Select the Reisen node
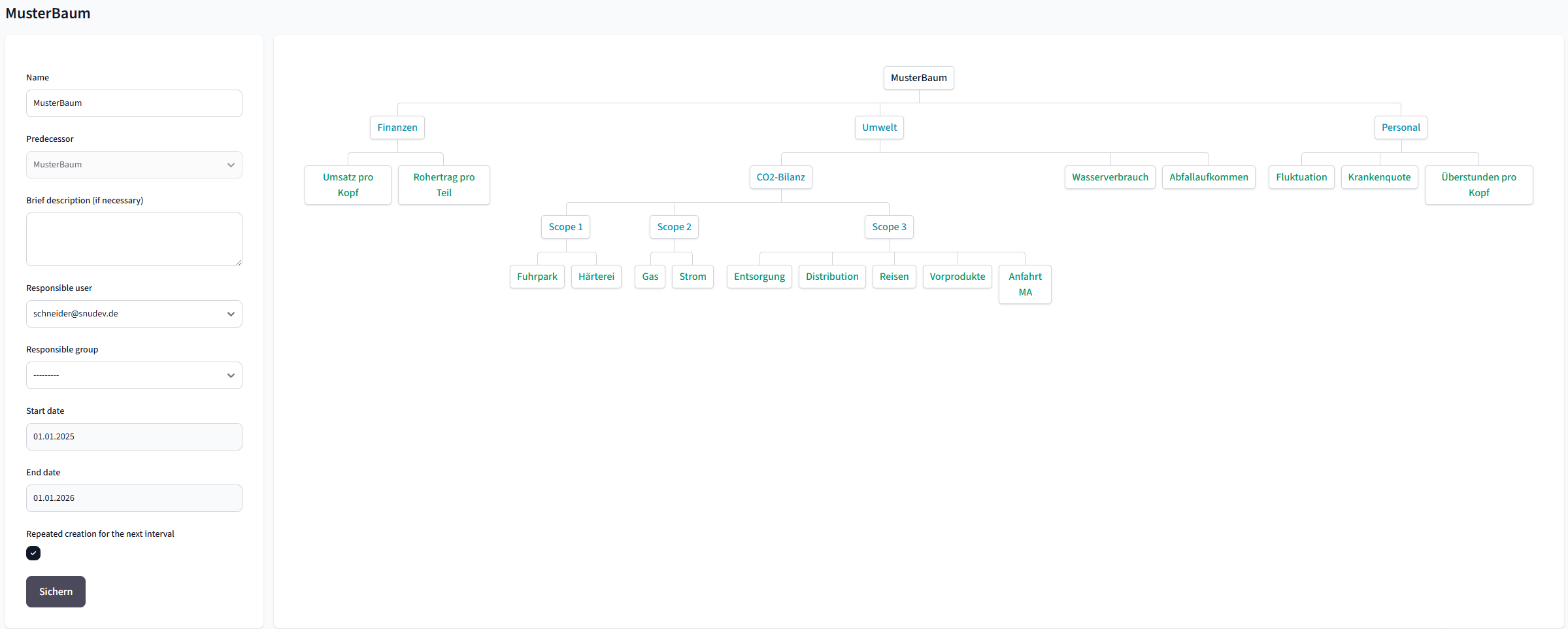Screen dimensions: 1568x629 click(894, 277)
